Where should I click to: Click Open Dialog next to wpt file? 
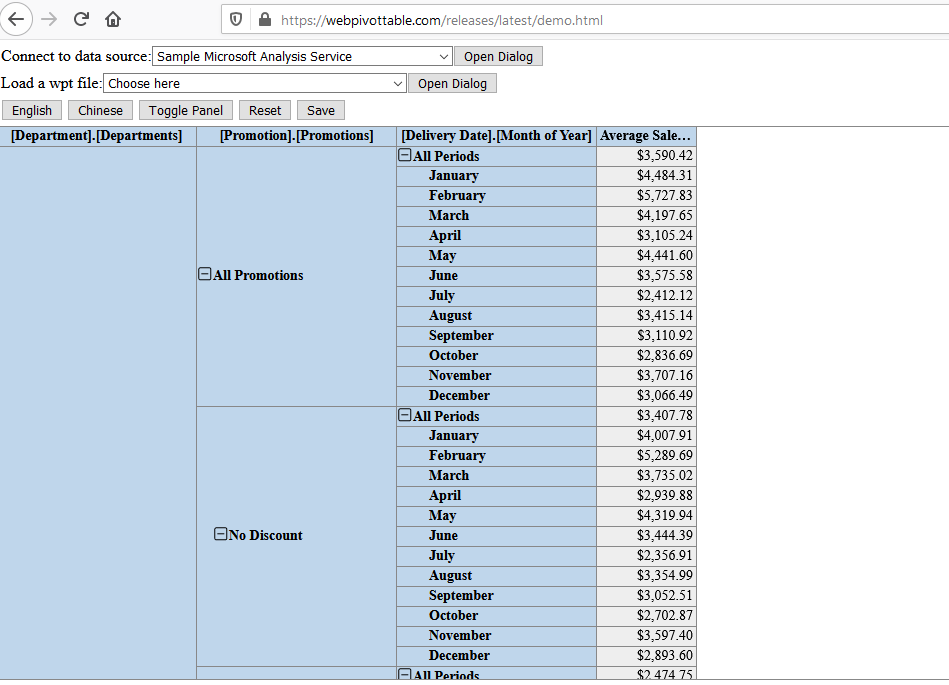coord(452,84)
